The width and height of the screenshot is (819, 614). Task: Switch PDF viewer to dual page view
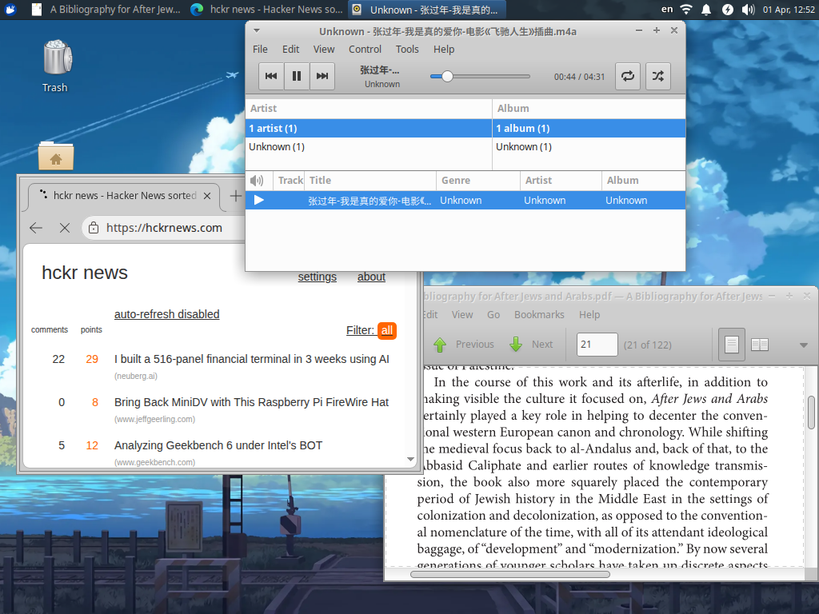click(759, 345)
